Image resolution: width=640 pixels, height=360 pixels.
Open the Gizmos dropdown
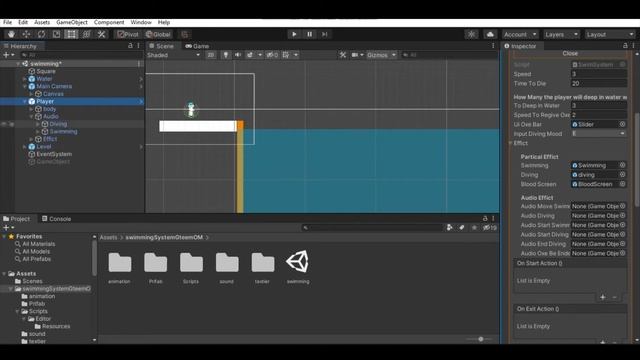(x=382, y=55)
